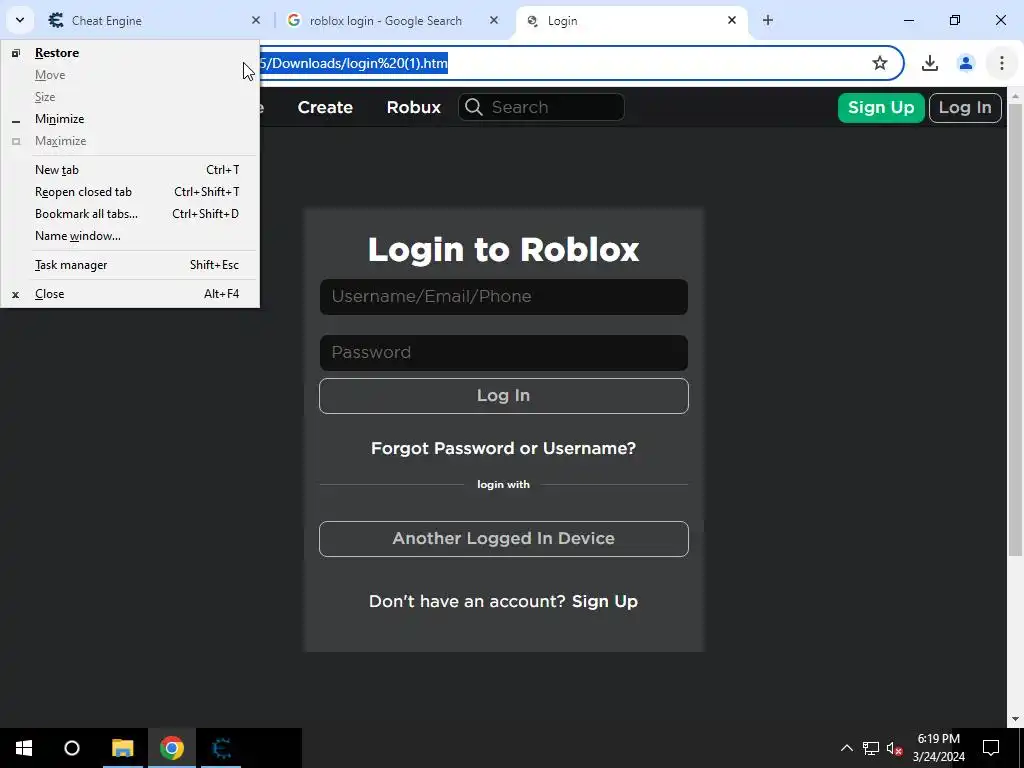Open File Explorer from taskbar
The width and height of the screenshot is (1024, 768).
[122, 748]
